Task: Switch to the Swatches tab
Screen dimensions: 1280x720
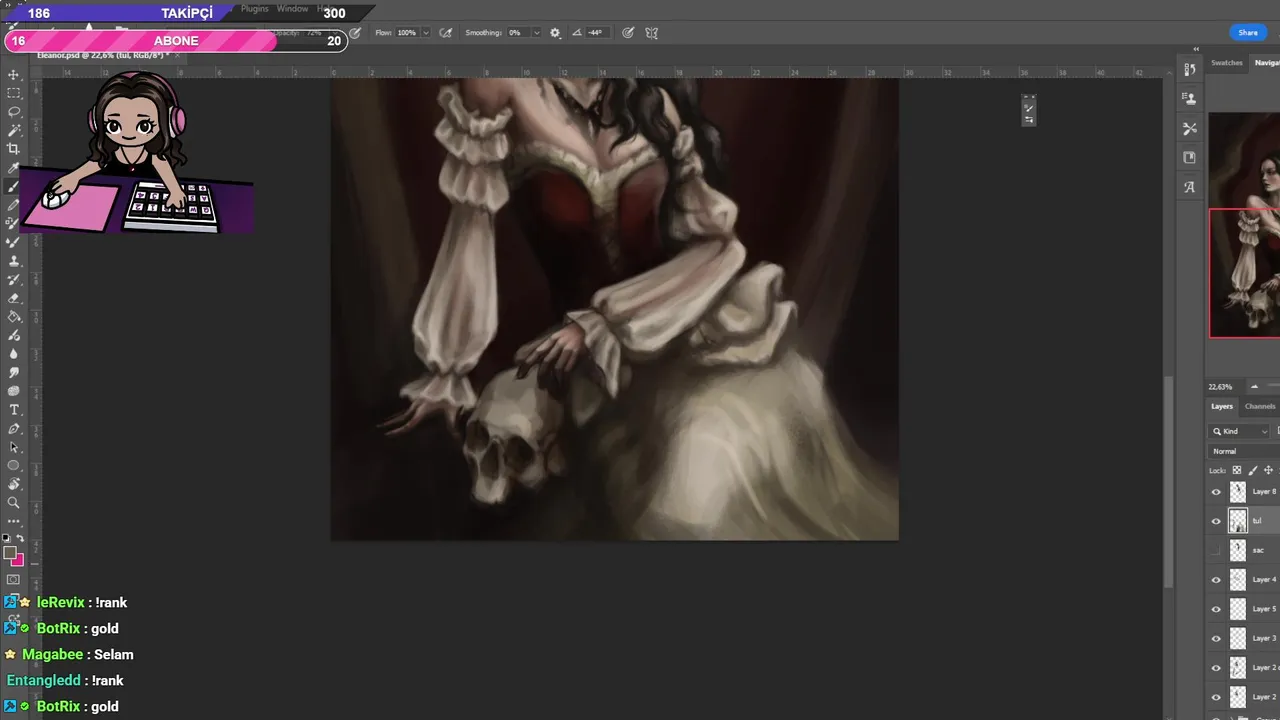Action: 1227,63
